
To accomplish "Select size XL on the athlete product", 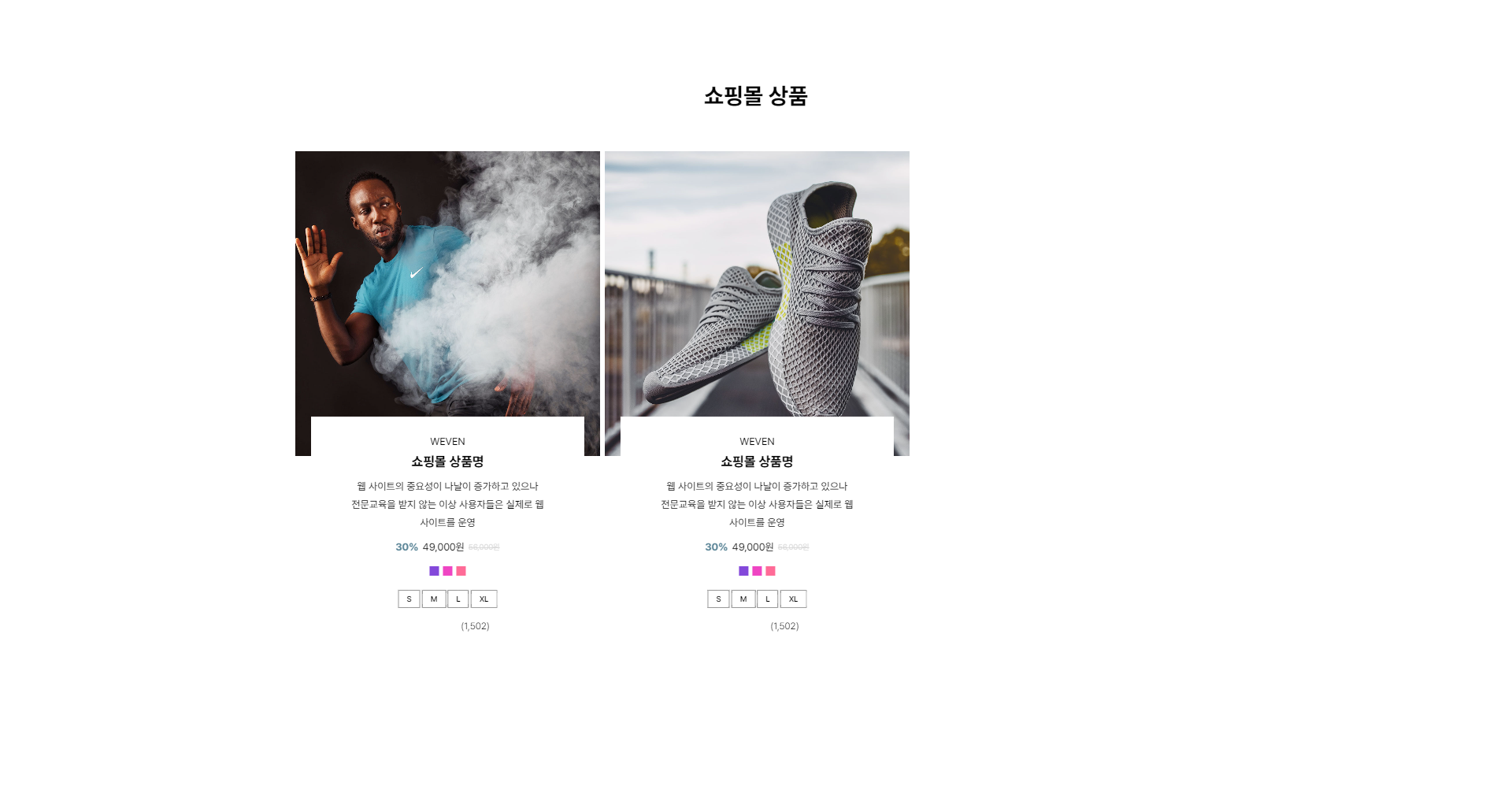I will click(x=484, y=599).
